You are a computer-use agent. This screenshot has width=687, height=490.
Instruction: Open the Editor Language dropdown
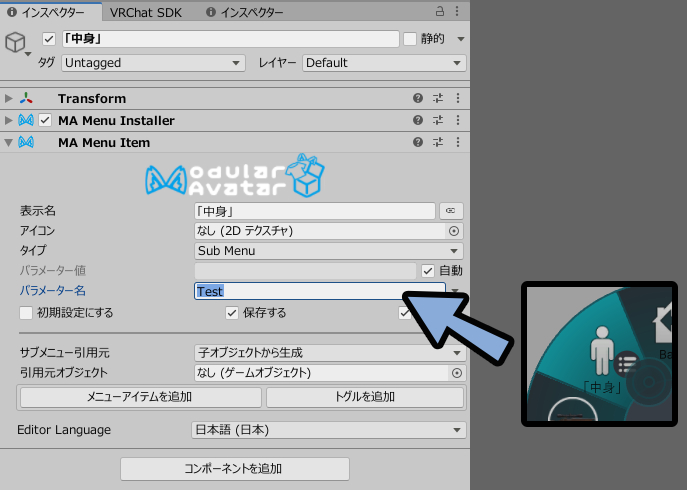click(329, 430)
